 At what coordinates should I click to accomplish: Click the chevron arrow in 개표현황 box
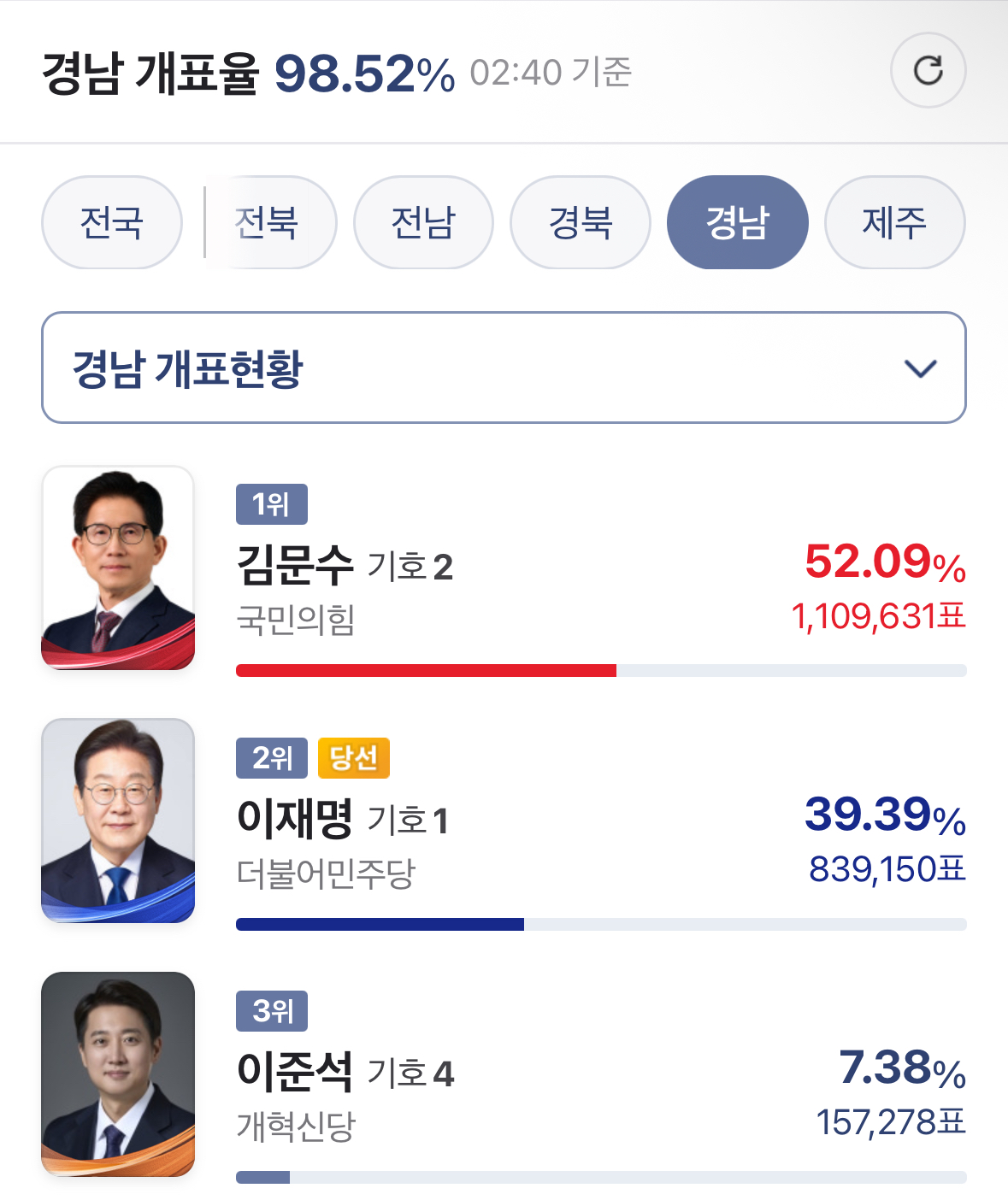pyautogui.click(x=921, y=368)
